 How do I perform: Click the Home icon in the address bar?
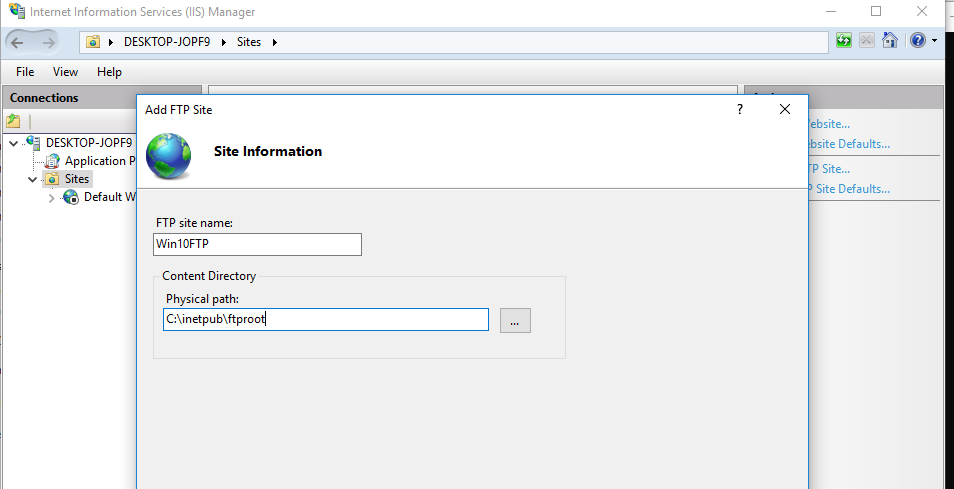click(889, 41)
